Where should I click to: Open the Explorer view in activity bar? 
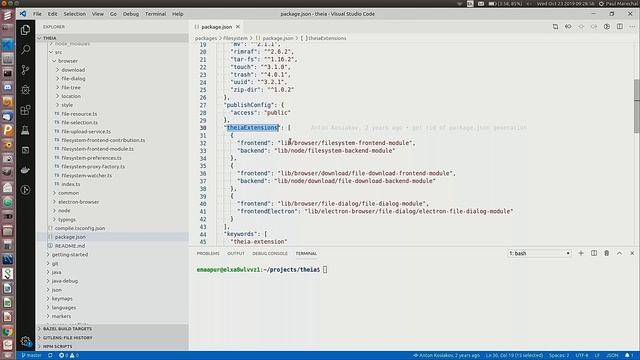(x=25, y=30)
